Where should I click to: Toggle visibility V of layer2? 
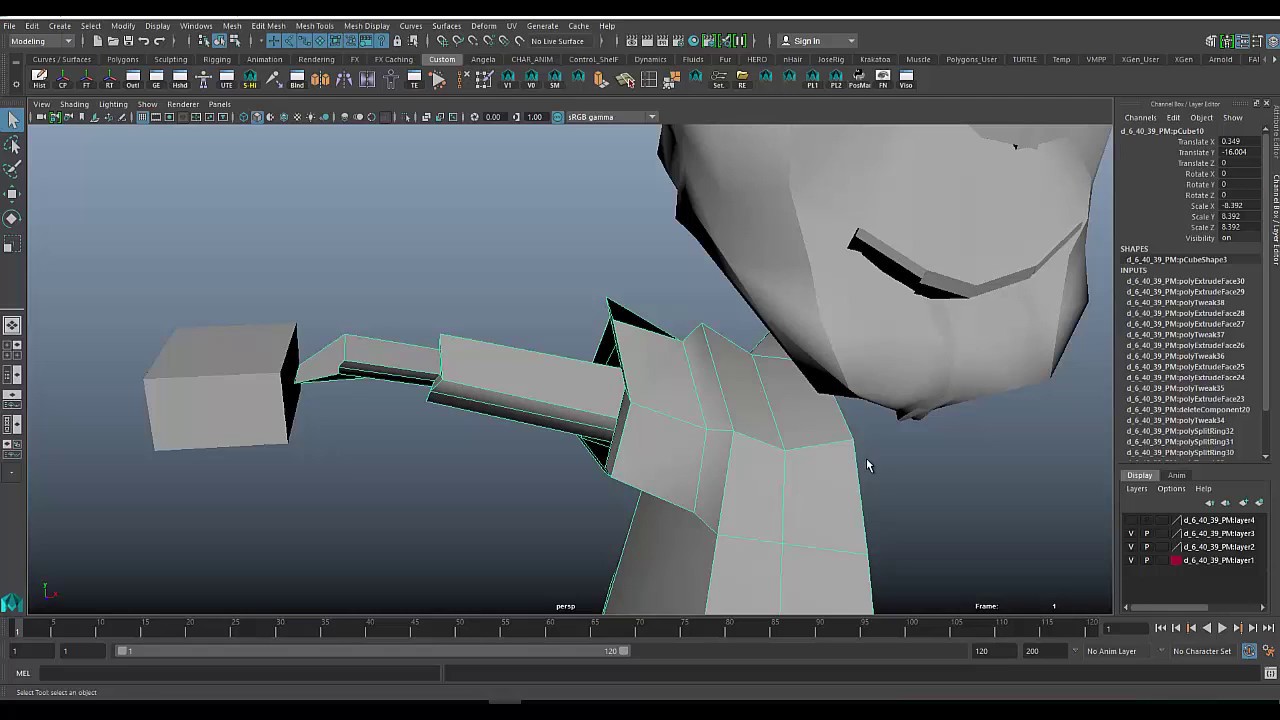coord(1131,547)
